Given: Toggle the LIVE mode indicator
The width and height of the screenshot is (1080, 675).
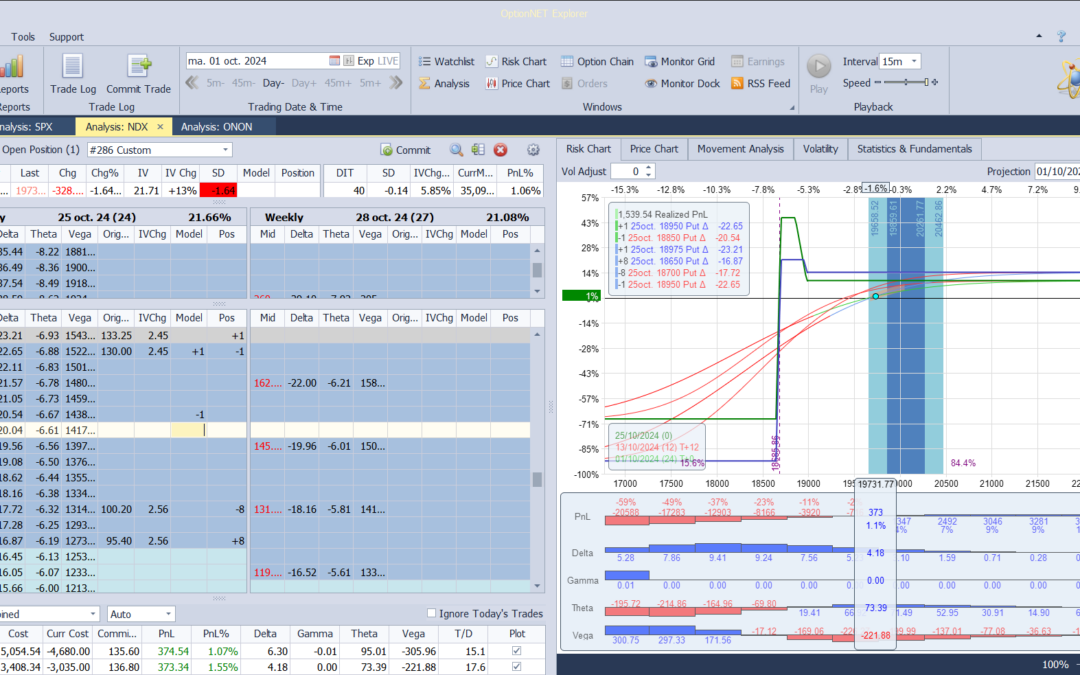Looking at the screenshot, I should (388, 61).
